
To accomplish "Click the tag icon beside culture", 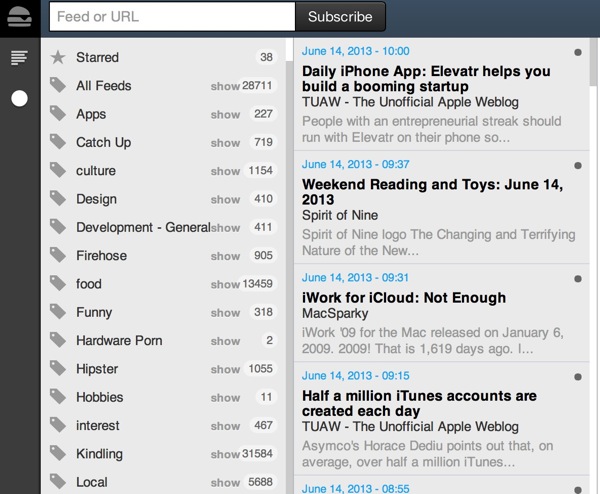I will point(58,170).
